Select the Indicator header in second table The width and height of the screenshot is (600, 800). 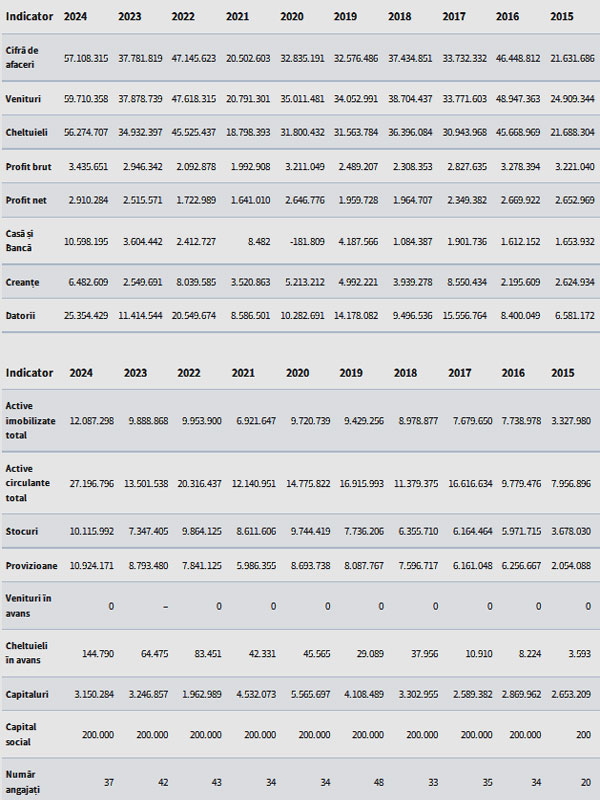click(29, 373)
